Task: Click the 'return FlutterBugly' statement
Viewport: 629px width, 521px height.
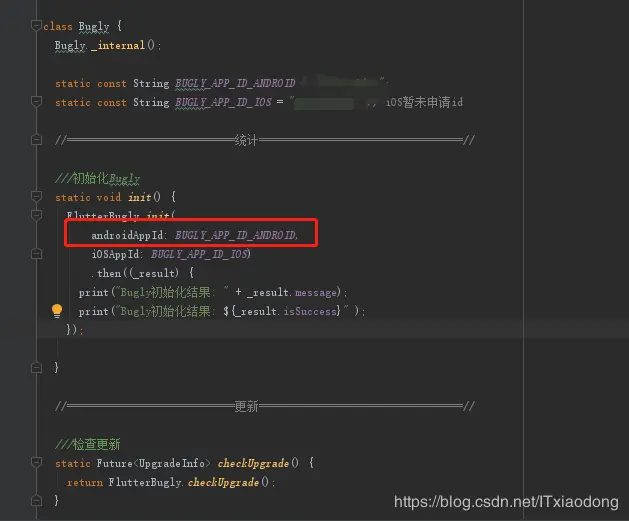Action: [124, 482]
